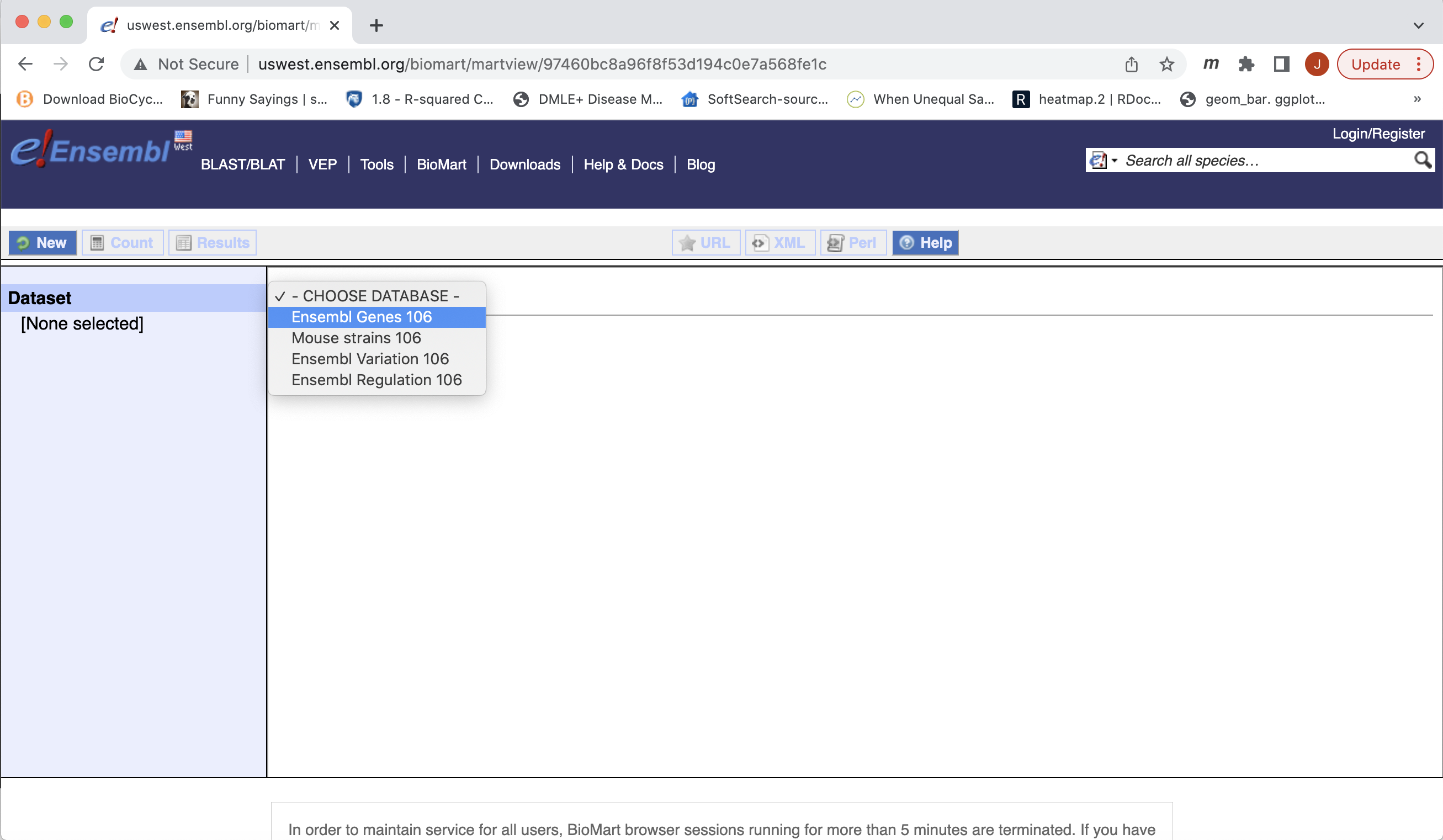1443x840 pixels.
Task: Go back using browser back arrow
Action: tap(25, 64)
